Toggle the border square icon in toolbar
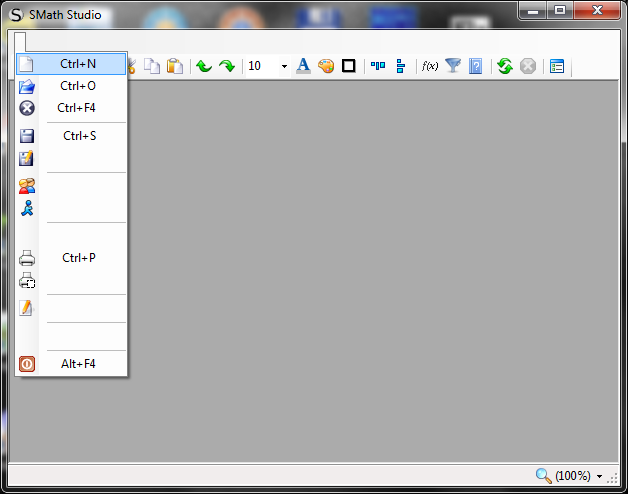 pos(349,66)
